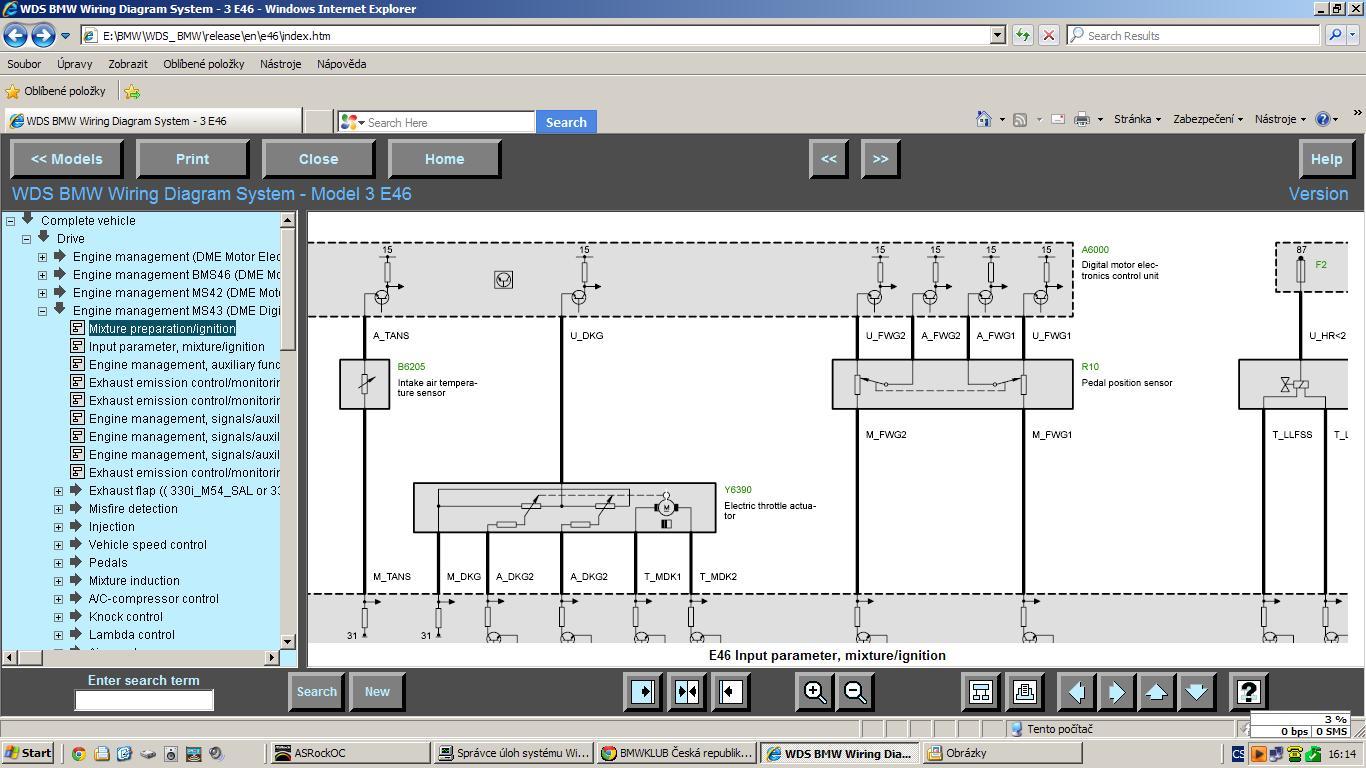
Task: Collapse the Drive tree node
Action: 26,239
